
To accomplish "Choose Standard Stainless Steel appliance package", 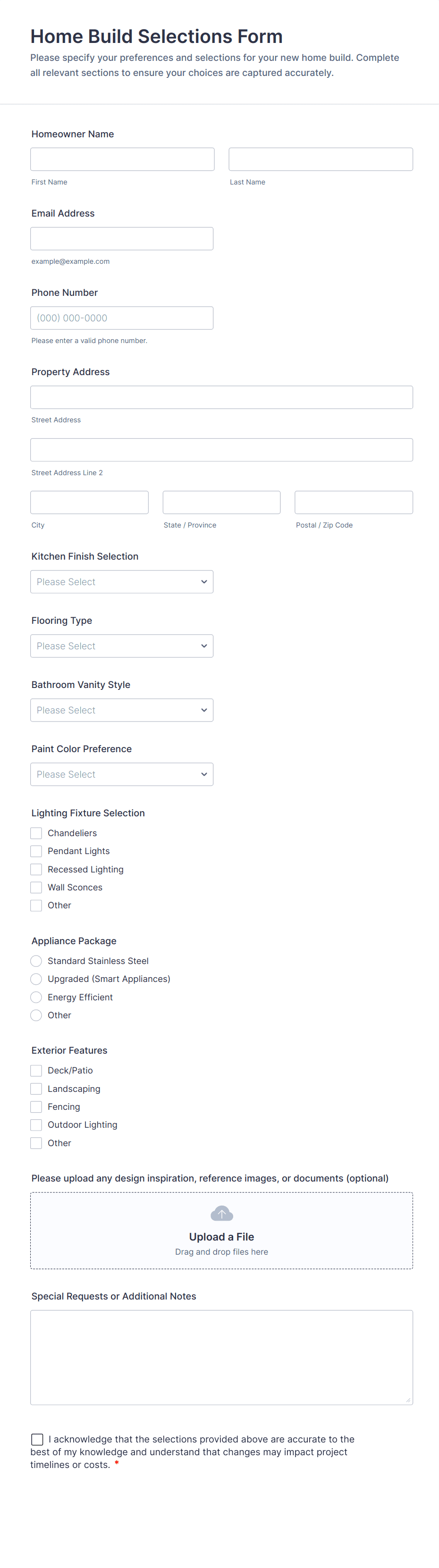I will point(36,961).
